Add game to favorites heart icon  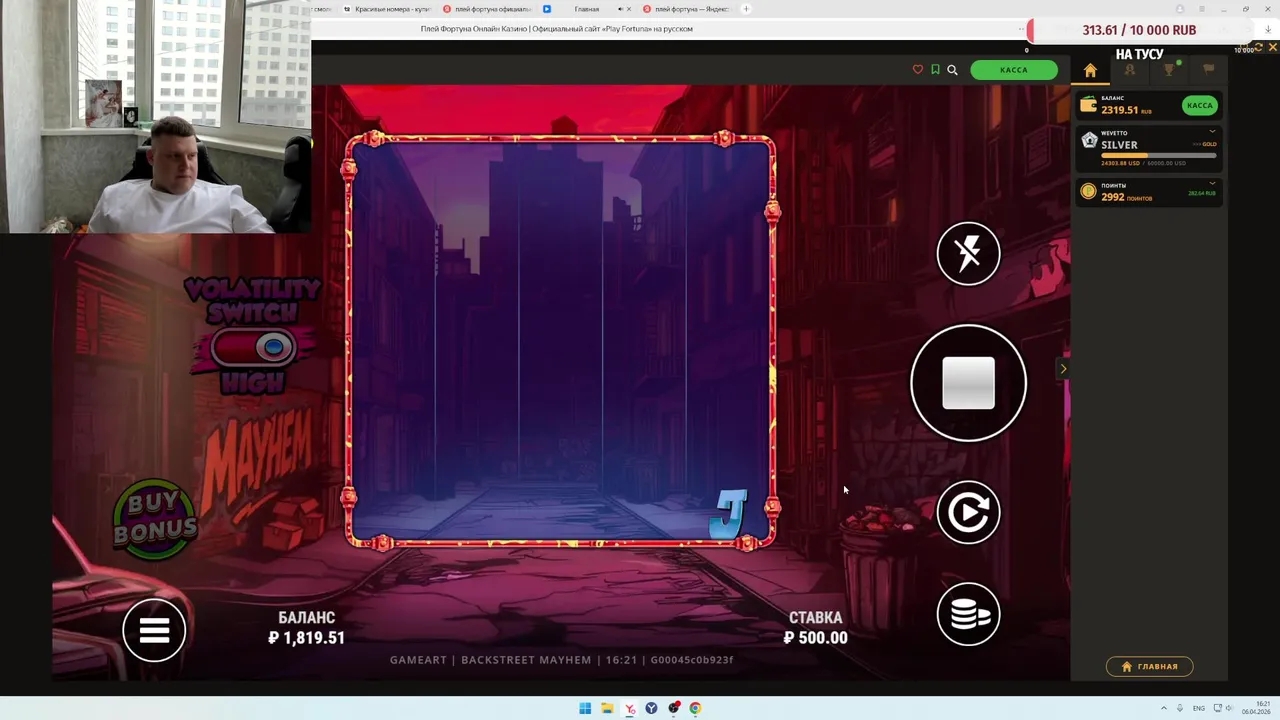(x=918, y=69)
